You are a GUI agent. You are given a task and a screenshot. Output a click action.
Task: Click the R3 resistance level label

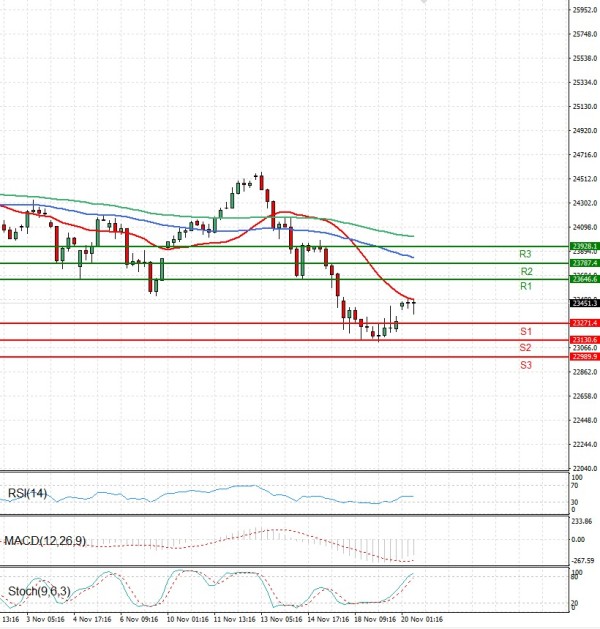click(x=525, y=254)
